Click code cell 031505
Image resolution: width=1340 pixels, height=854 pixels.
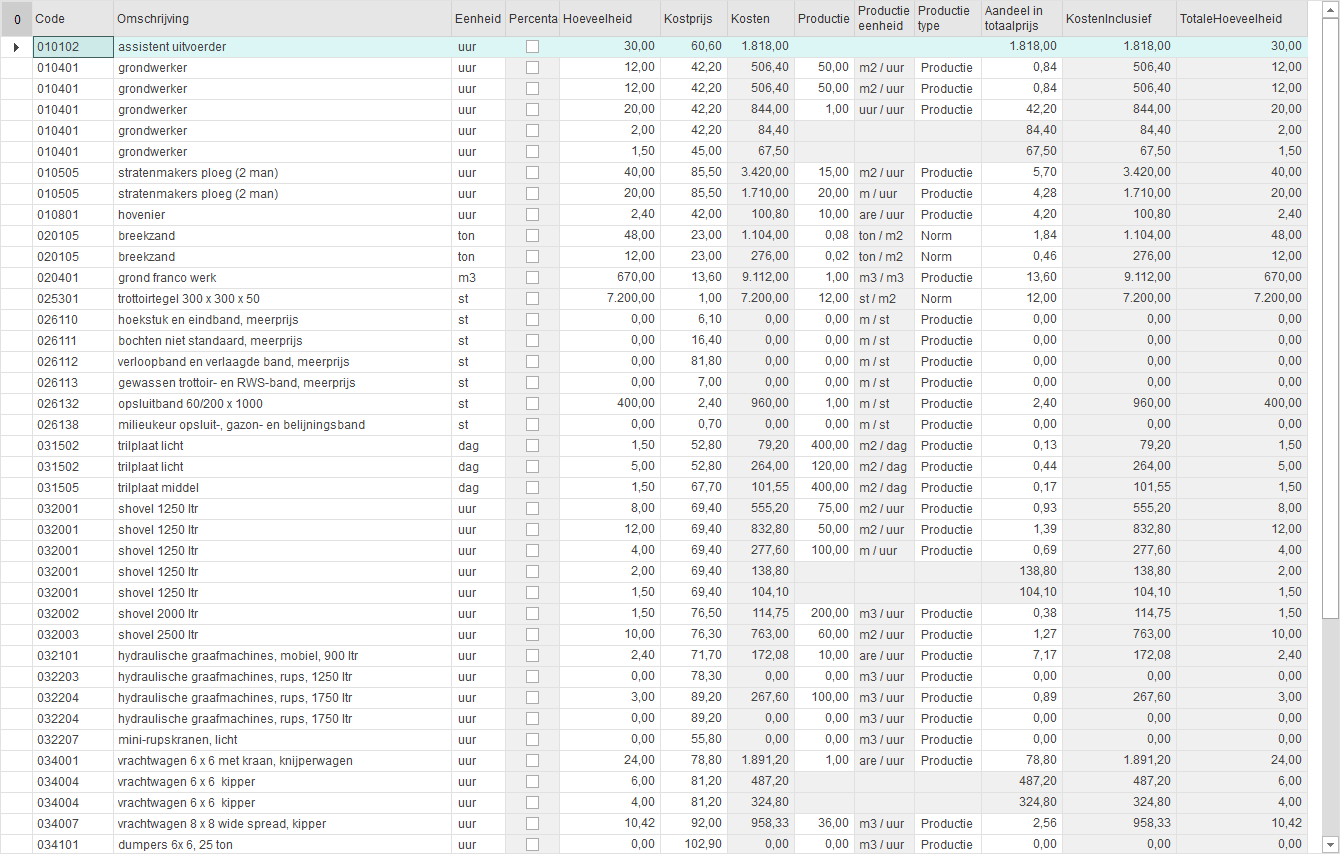pos(73,488)
